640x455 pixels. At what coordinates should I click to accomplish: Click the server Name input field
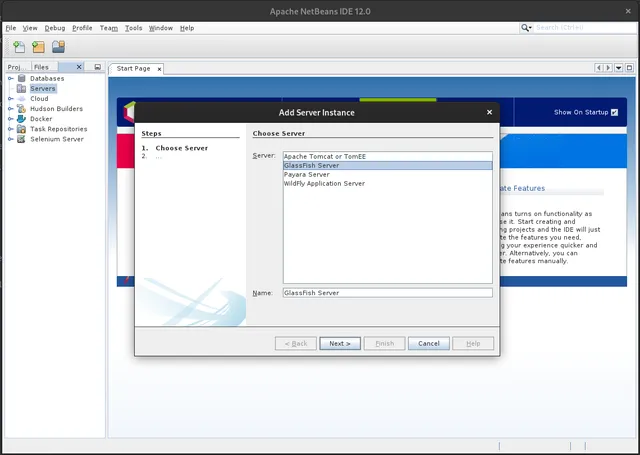[x=387, y=293]
